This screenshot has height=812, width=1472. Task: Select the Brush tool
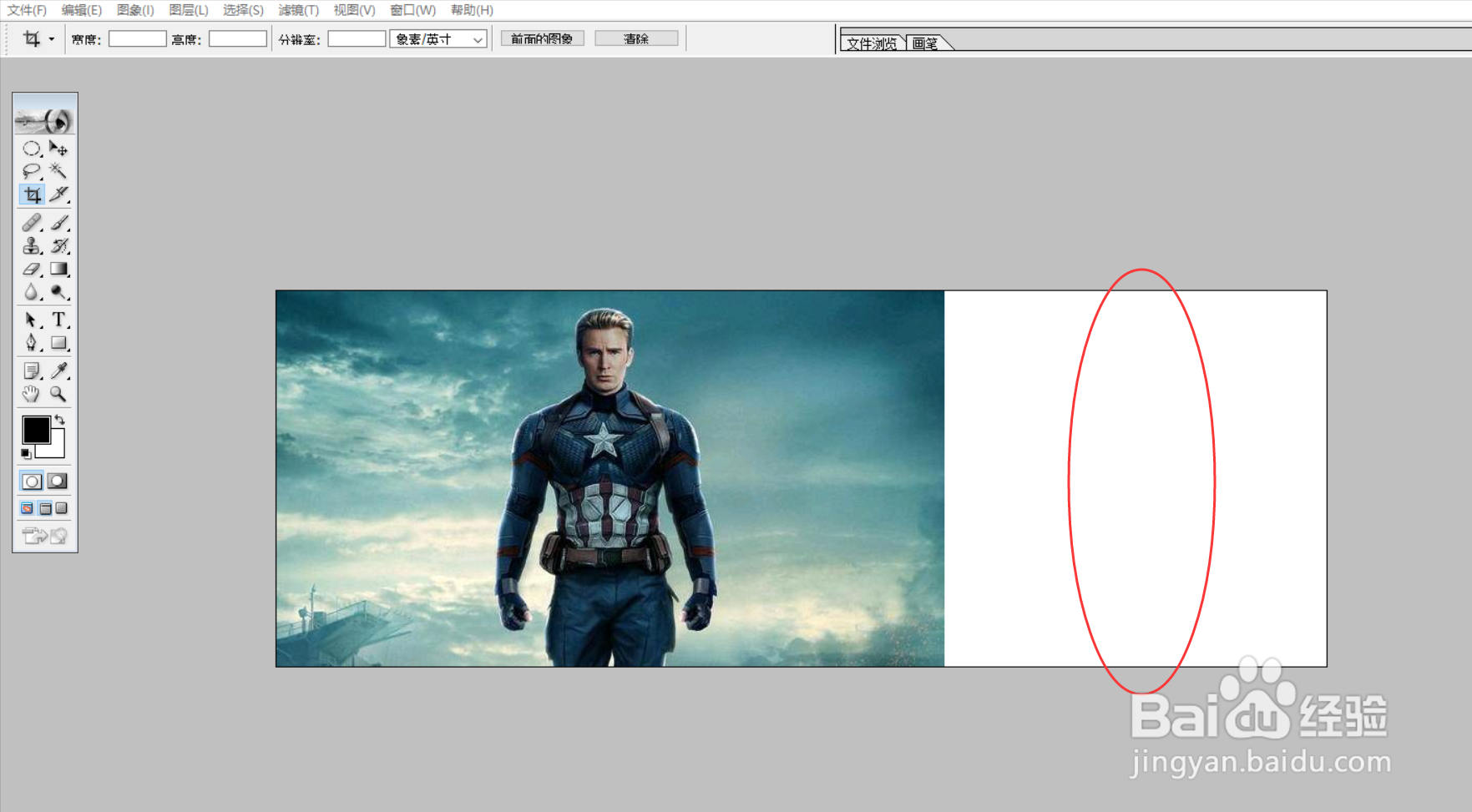coord(58,223)
